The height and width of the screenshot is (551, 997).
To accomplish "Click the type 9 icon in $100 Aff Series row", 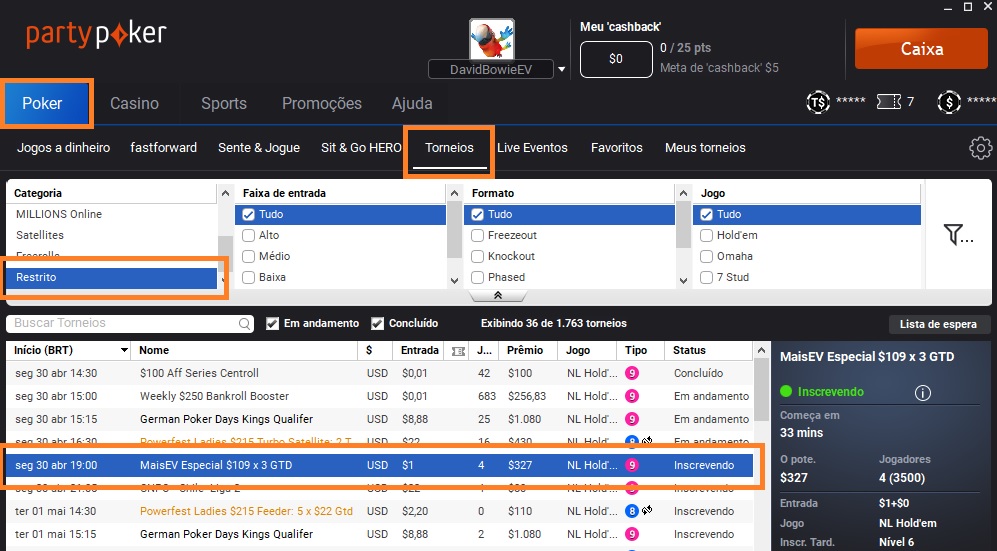I will 631,373.
